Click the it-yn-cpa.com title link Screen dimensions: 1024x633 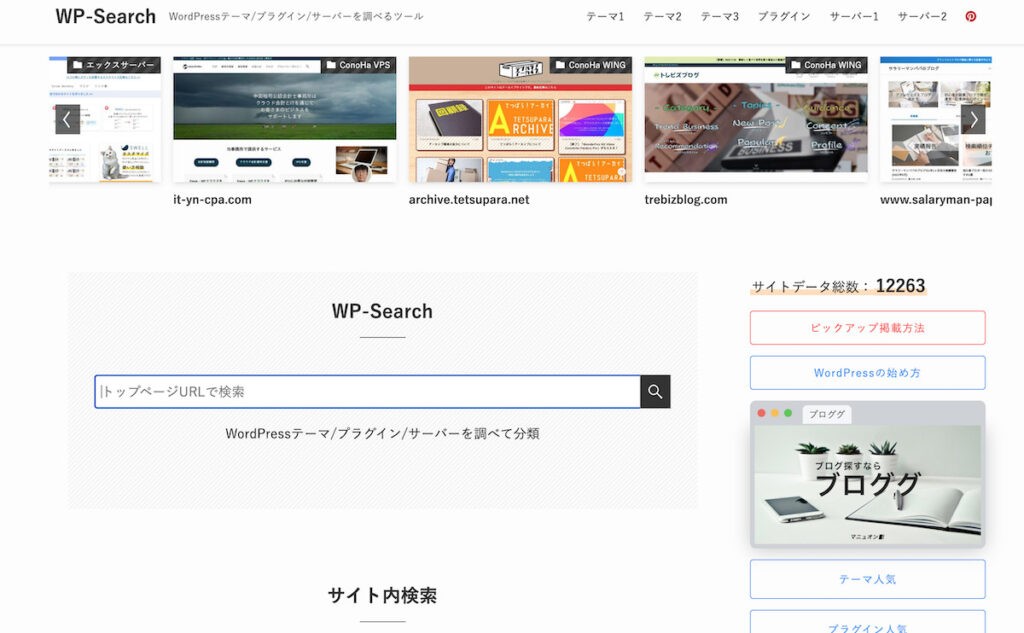pyautogui.click(x=212, y=200)
